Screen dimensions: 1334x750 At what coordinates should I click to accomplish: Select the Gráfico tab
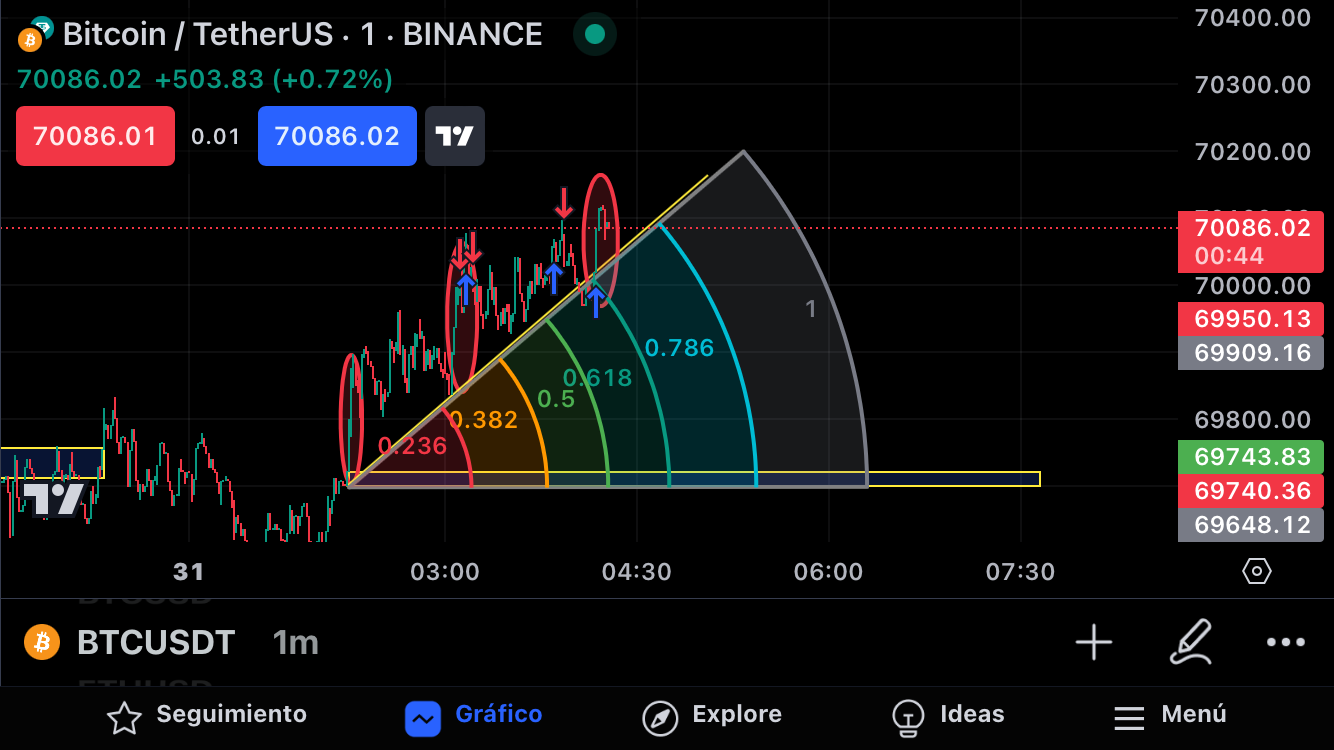474,716
